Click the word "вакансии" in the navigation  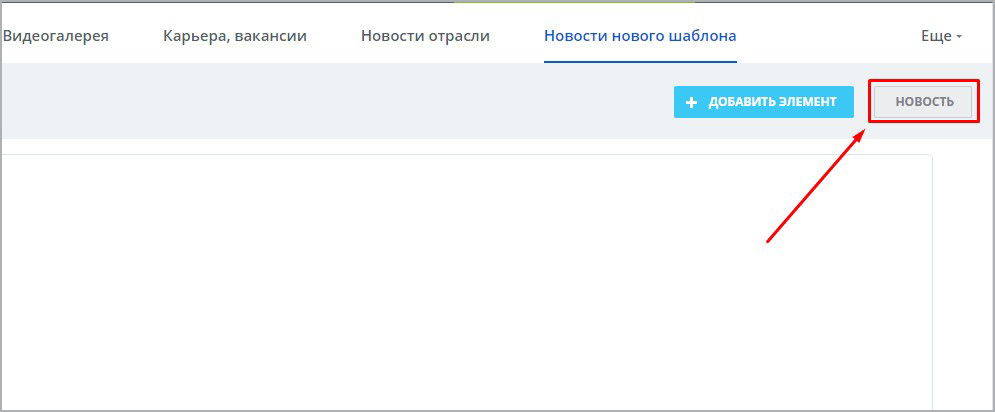274,36
